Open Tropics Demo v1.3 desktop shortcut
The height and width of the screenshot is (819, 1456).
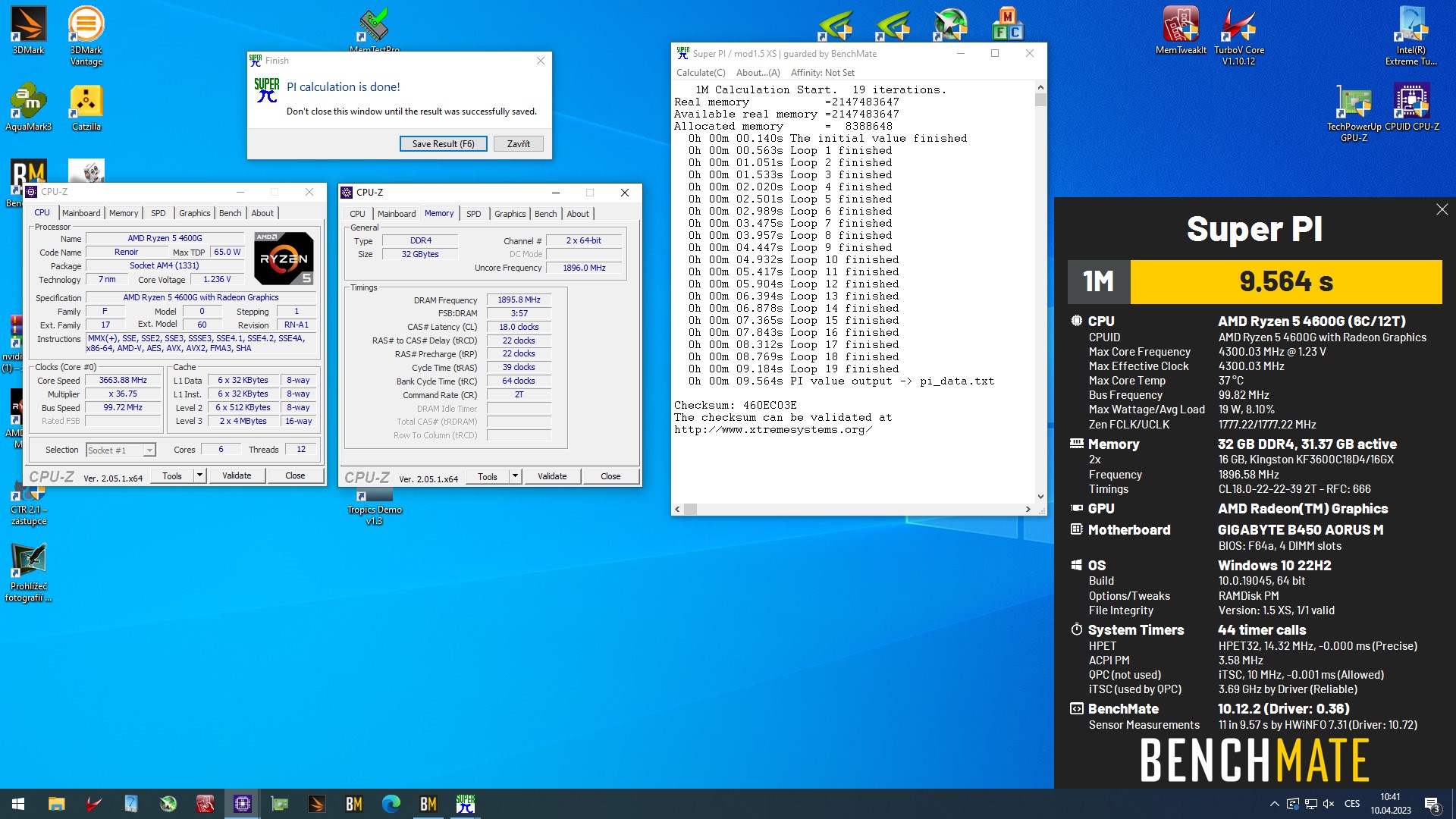click(374, 508)
